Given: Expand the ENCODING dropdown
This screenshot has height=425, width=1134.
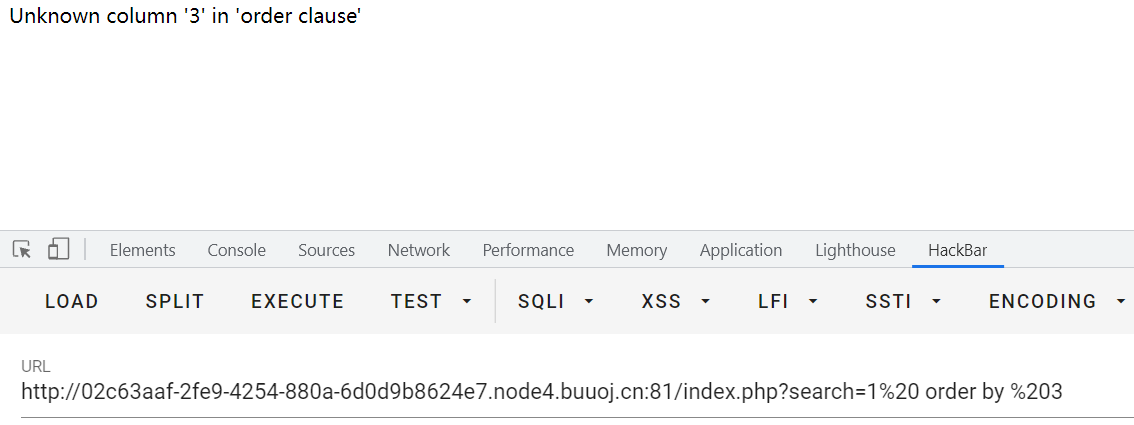Looking at the screenshot, I should pyautogui.click(x=1055, y=301).
